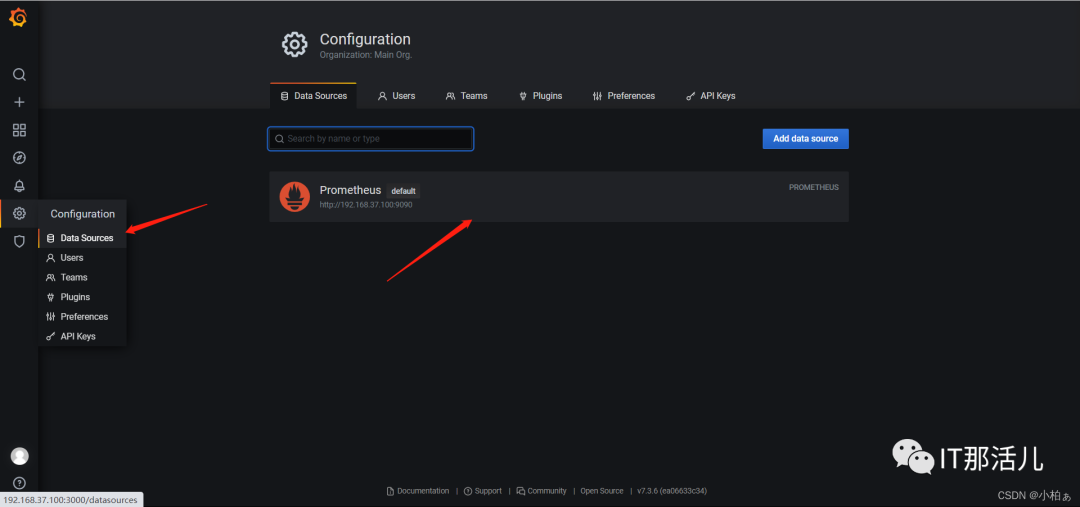Open the Search magnifier in sidebar
Screen dimensions: 1080x507
click(x=19, y=74)
